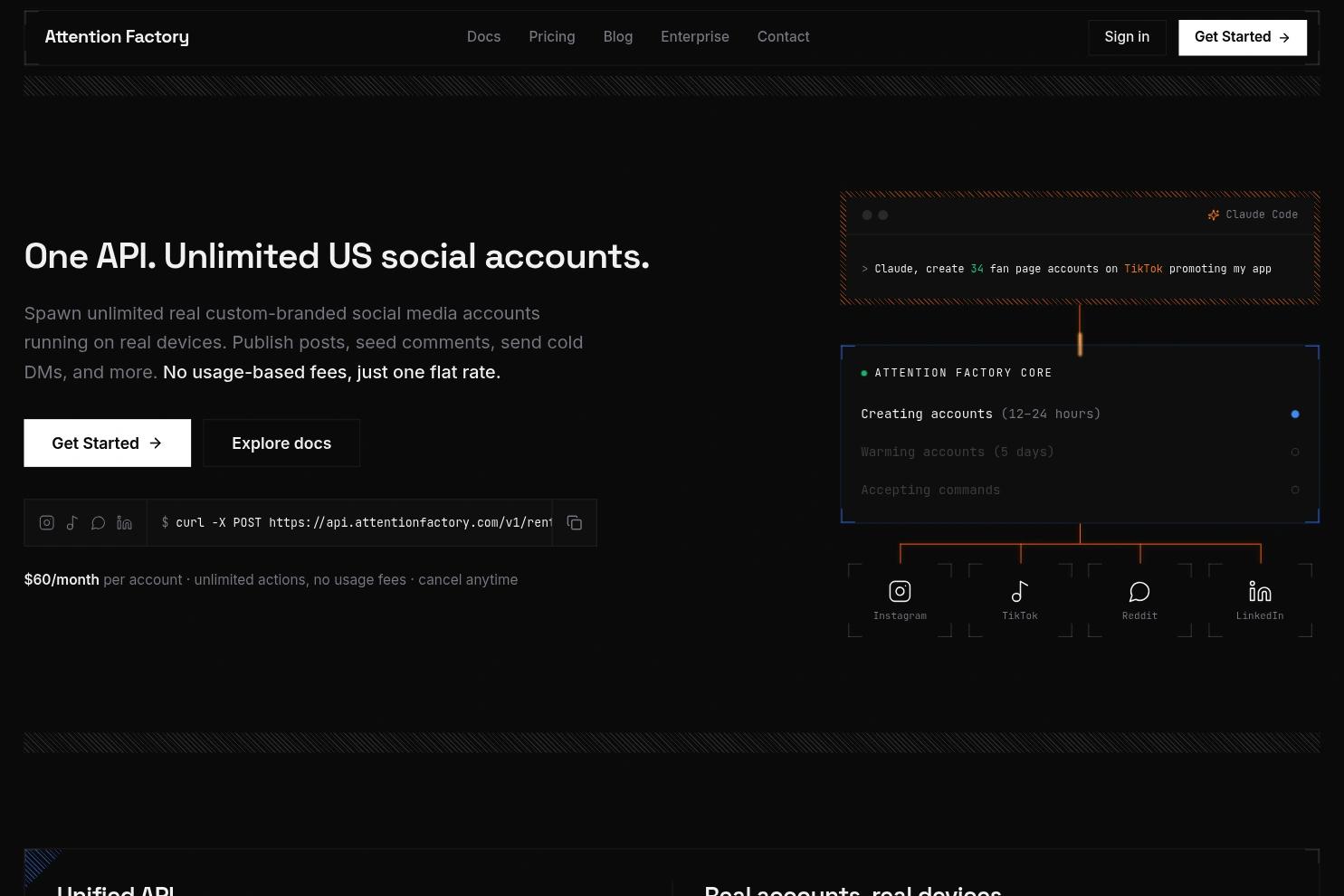Click the curl command text field
1344x896 pixels.
(x=349, y=523)
